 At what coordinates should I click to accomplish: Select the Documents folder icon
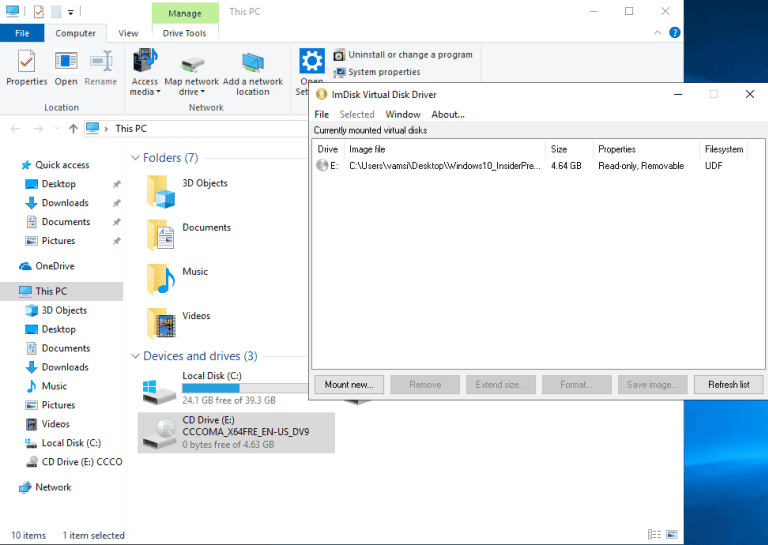(x=161, y=235)
